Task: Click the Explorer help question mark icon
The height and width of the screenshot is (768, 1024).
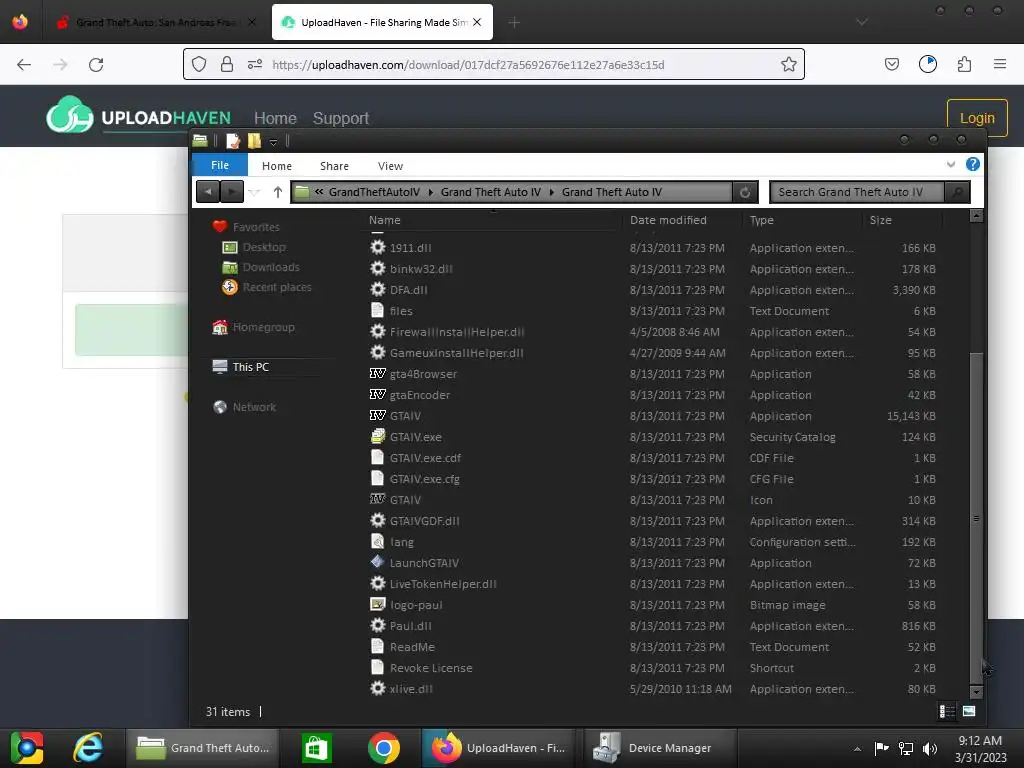Action: [972, 165]
